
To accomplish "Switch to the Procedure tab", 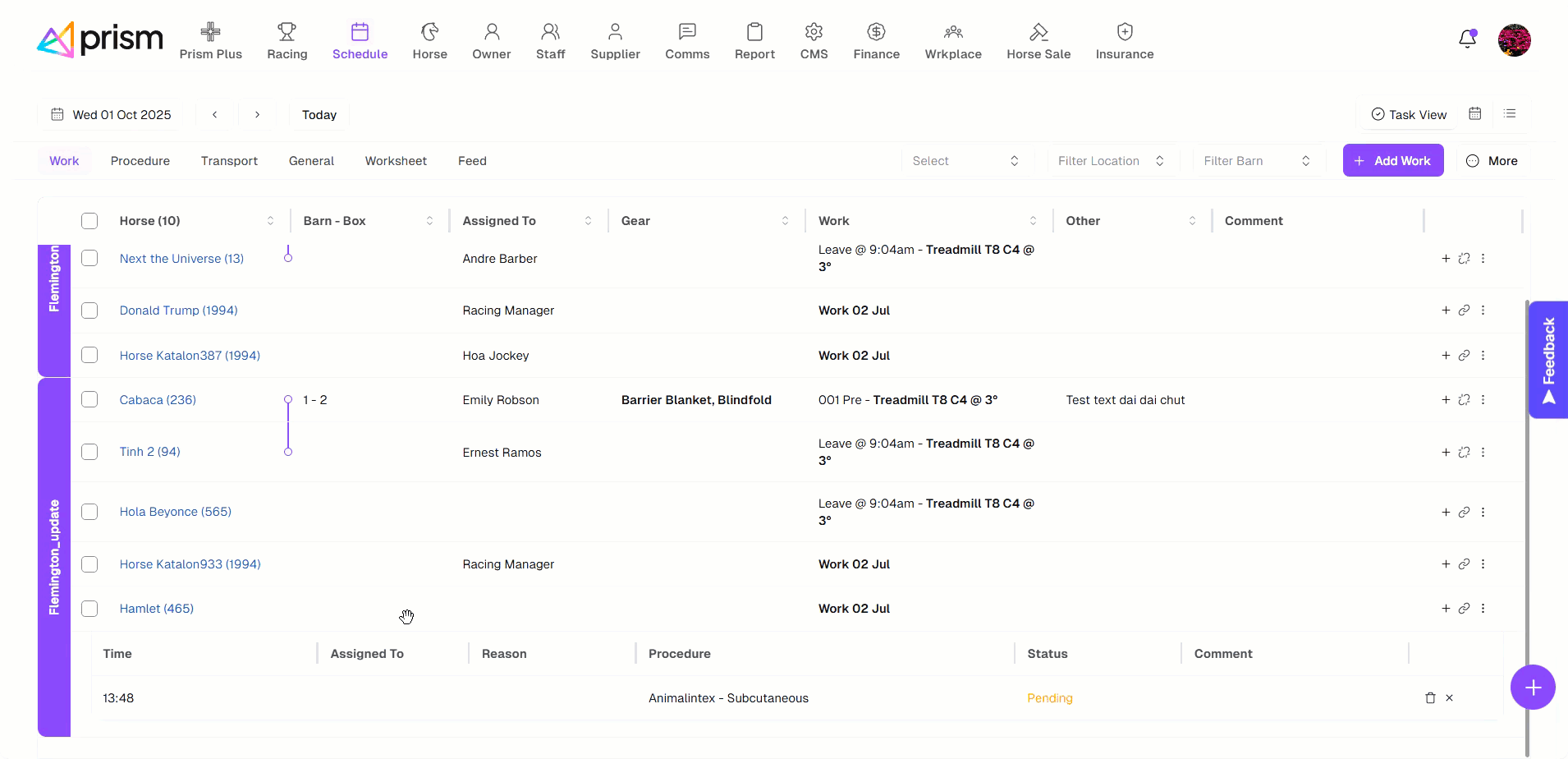I will point(140,161).
